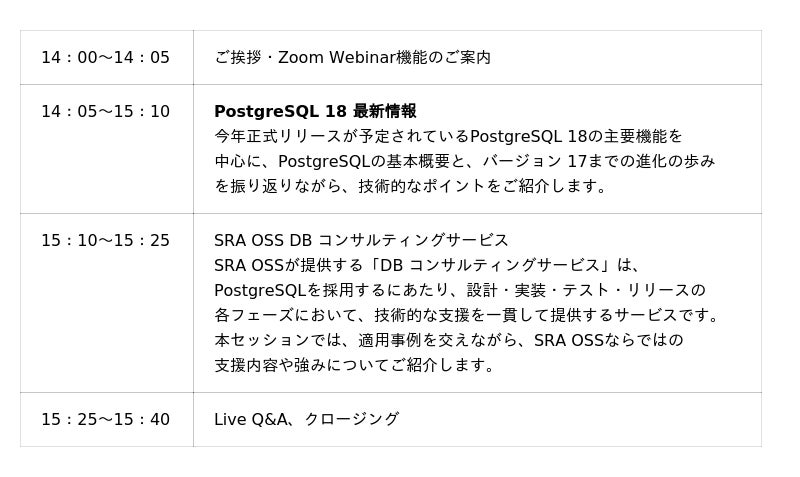Viewport: 800px width, 477px height.
Task: Select the SRA OSS DB コンサルティングサービス session title
Action: [x=361, y=240]
